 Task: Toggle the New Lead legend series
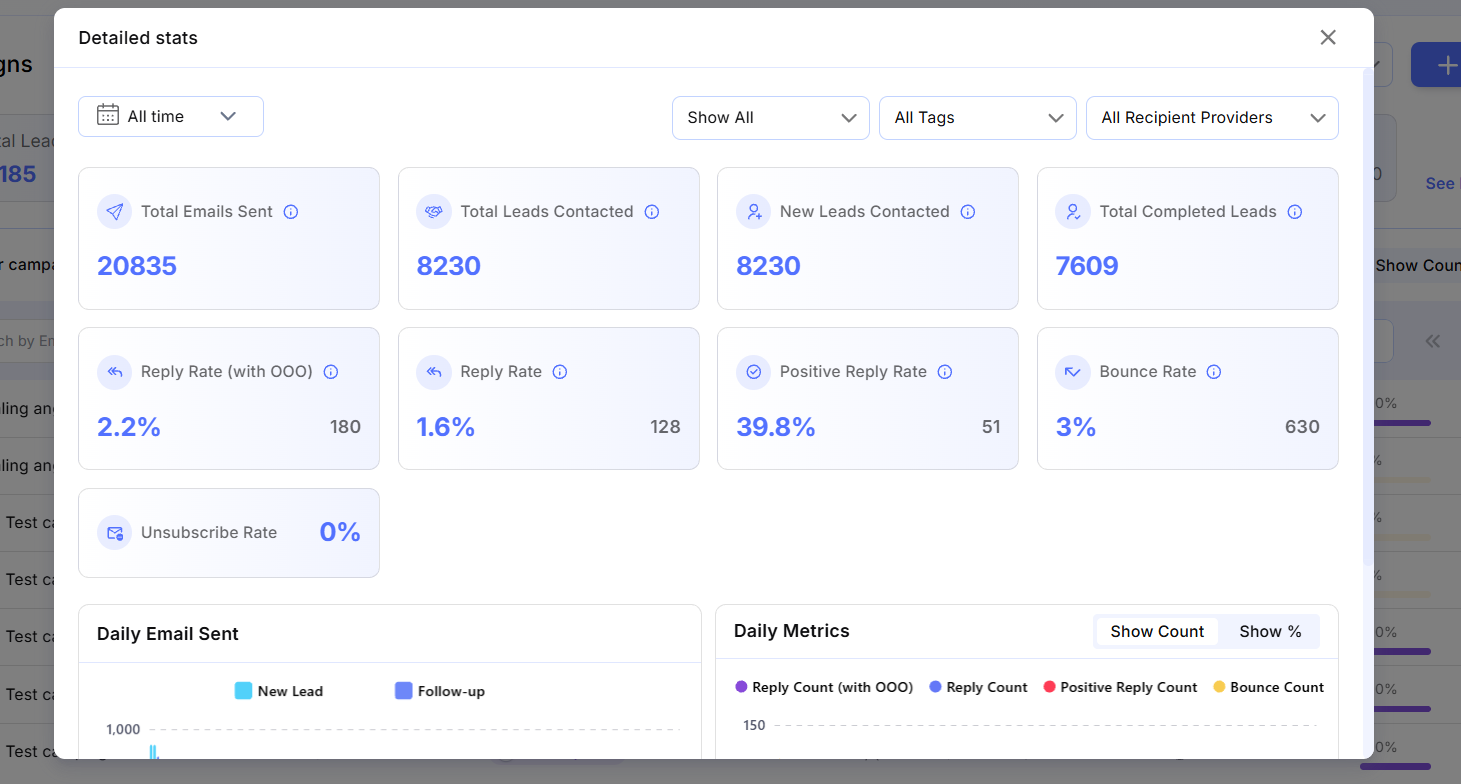tap(279, 691)
